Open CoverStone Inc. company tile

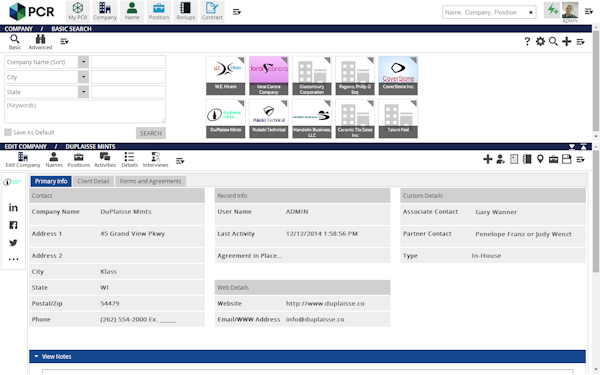coord(398,75)
